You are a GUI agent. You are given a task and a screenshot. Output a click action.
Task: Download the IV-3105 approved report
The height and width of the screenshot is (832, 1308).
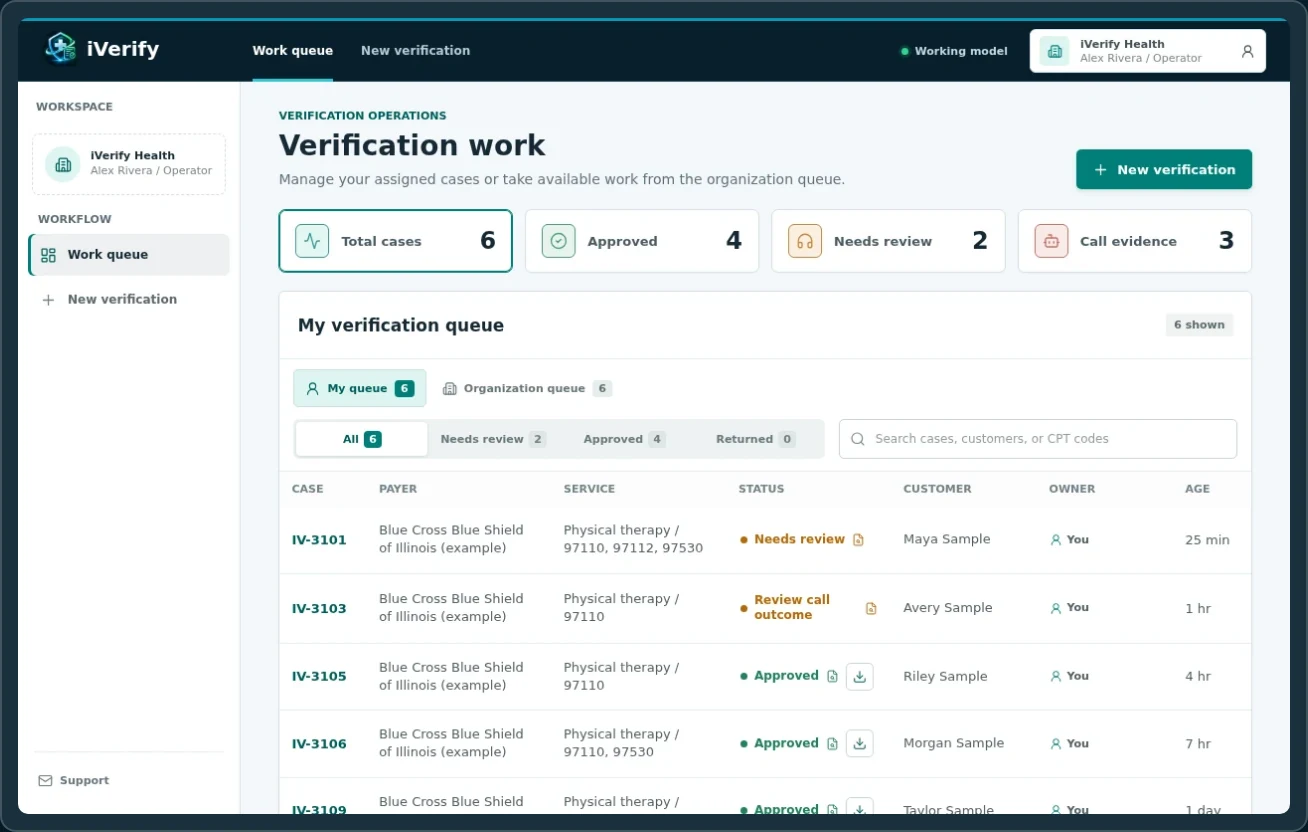[860, 676]
